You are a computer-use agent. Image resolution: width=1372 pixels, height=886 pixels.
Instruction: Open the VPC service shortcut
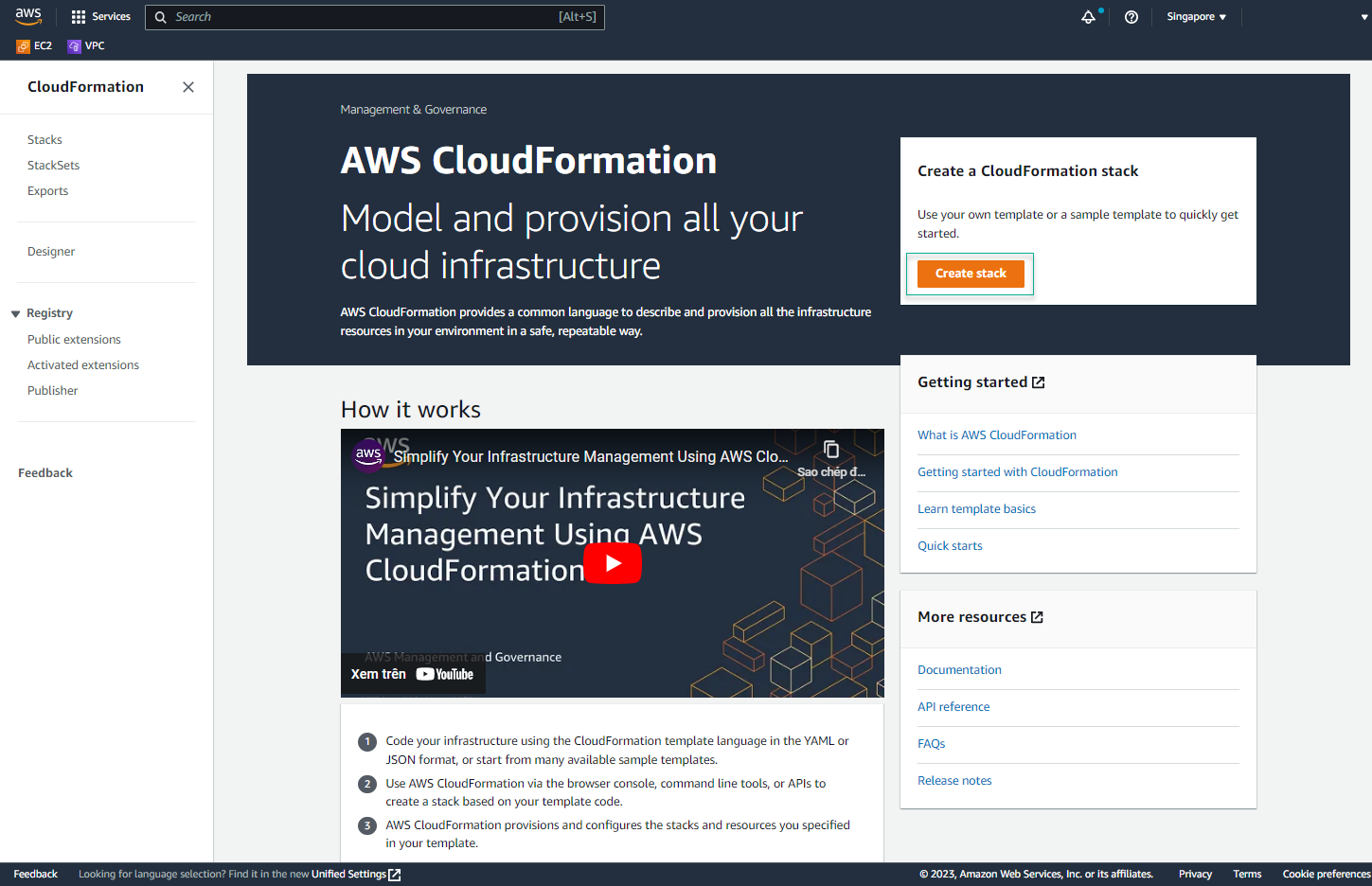(86, 45)
